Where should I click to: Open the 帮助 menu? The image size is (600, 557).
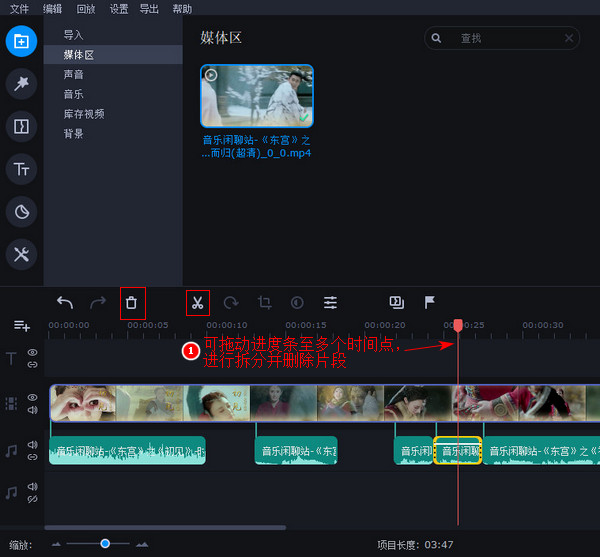[x=182, y=8]
